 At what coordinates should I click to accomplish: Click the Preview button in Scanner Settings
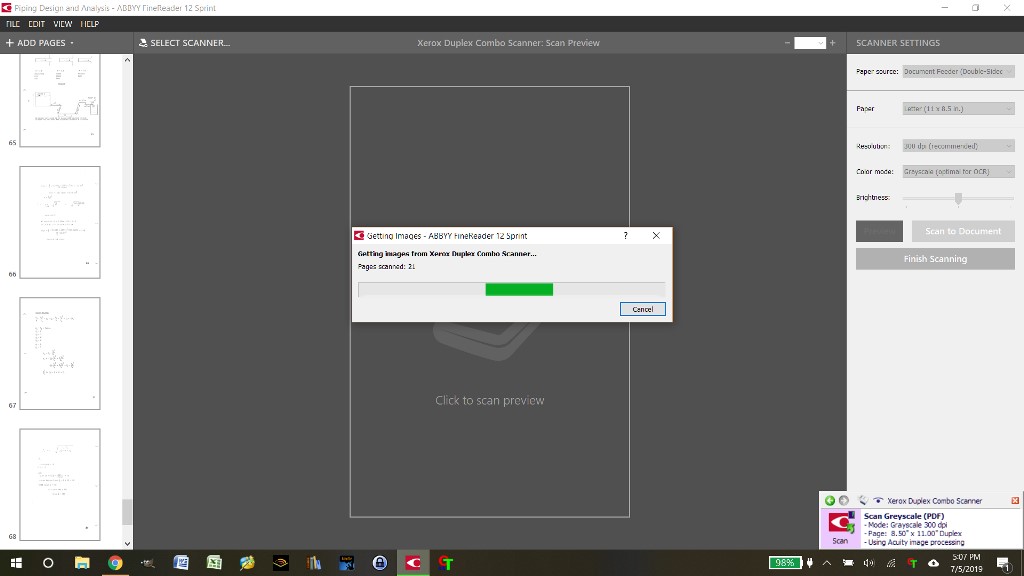(879, 231)
